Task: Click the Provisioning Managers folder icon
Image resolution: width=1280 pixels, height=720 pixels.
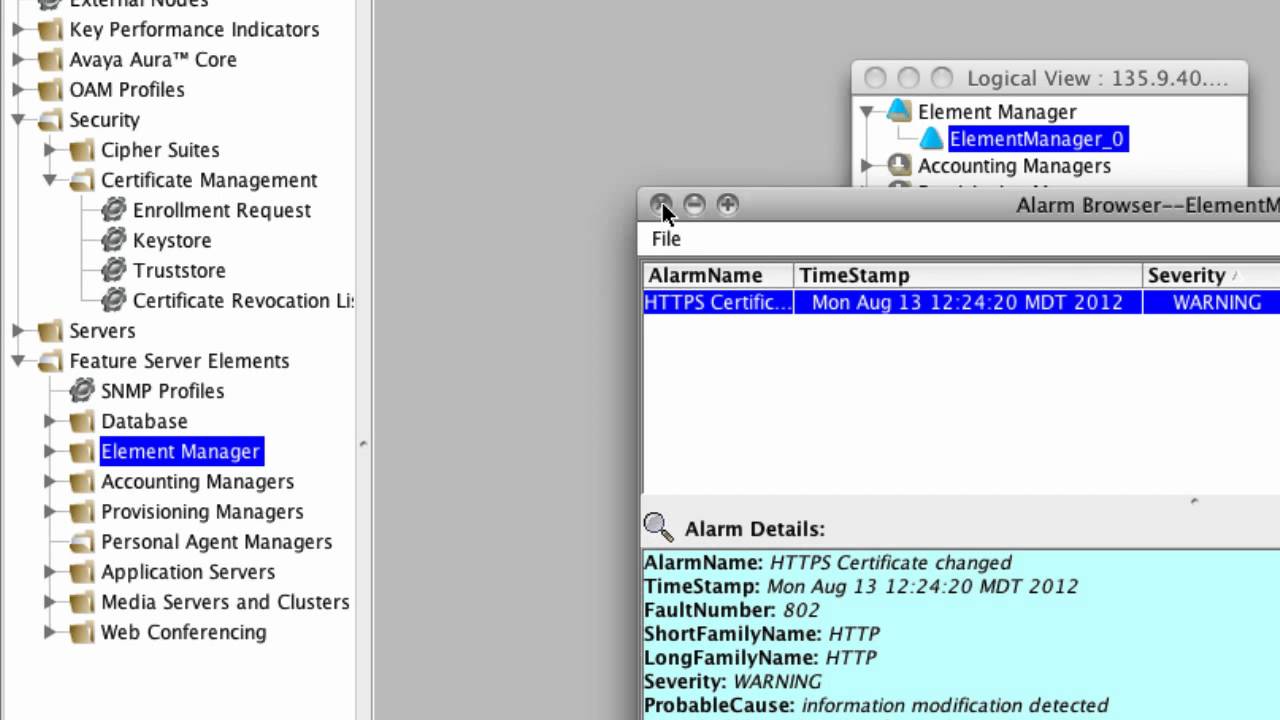Action: (x=82, y=511)
